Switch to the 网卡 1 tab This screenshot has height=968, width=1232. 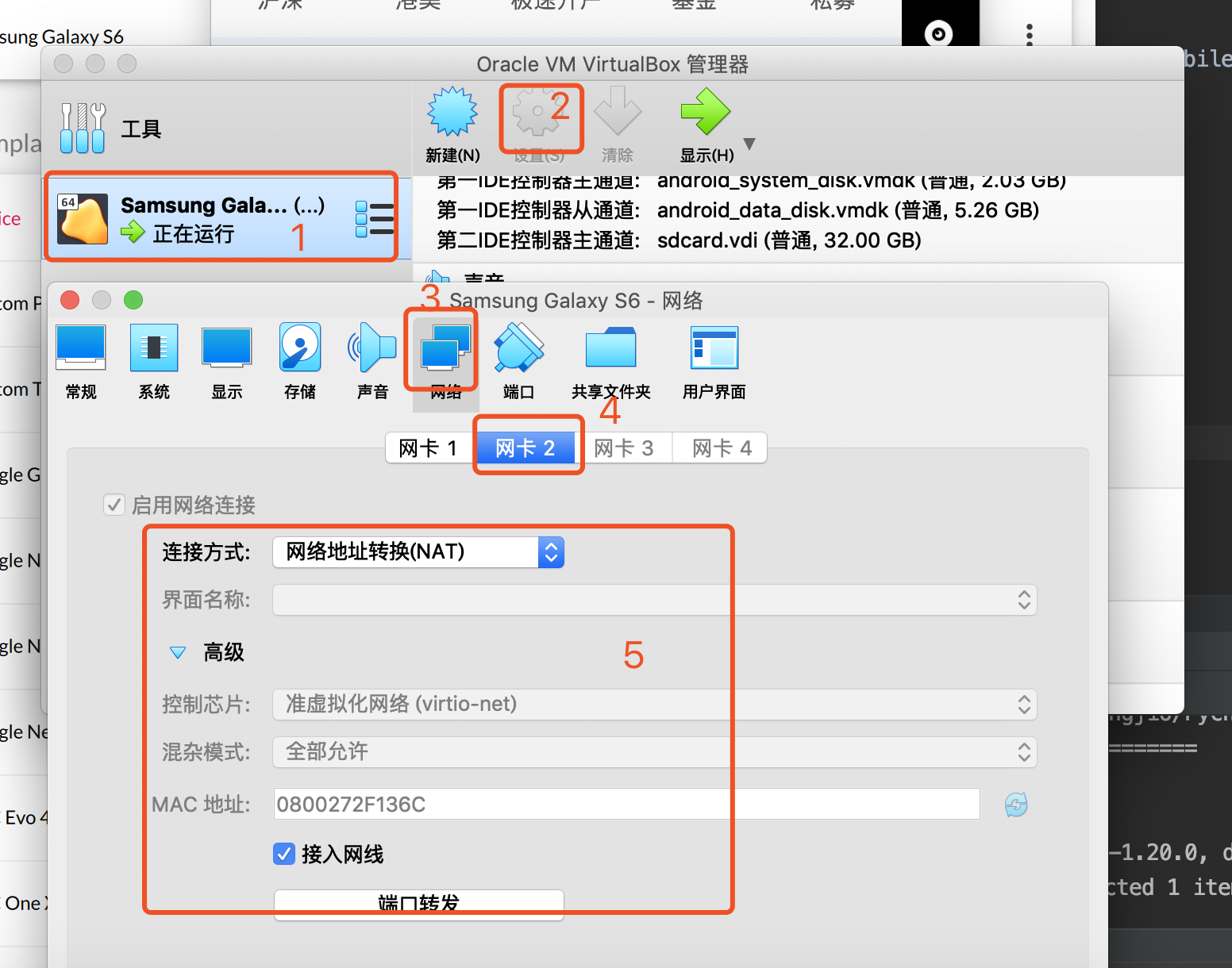tap(429, 448)
